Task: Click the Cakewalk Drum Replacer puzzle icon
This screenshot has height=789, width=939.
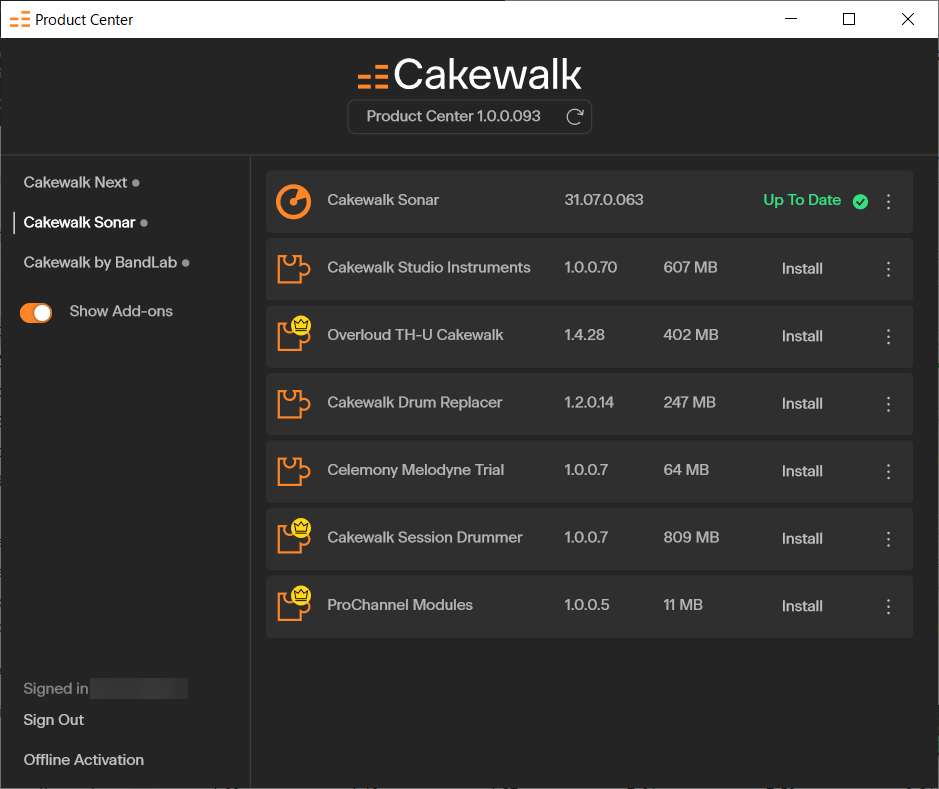Action: (293, 404)
